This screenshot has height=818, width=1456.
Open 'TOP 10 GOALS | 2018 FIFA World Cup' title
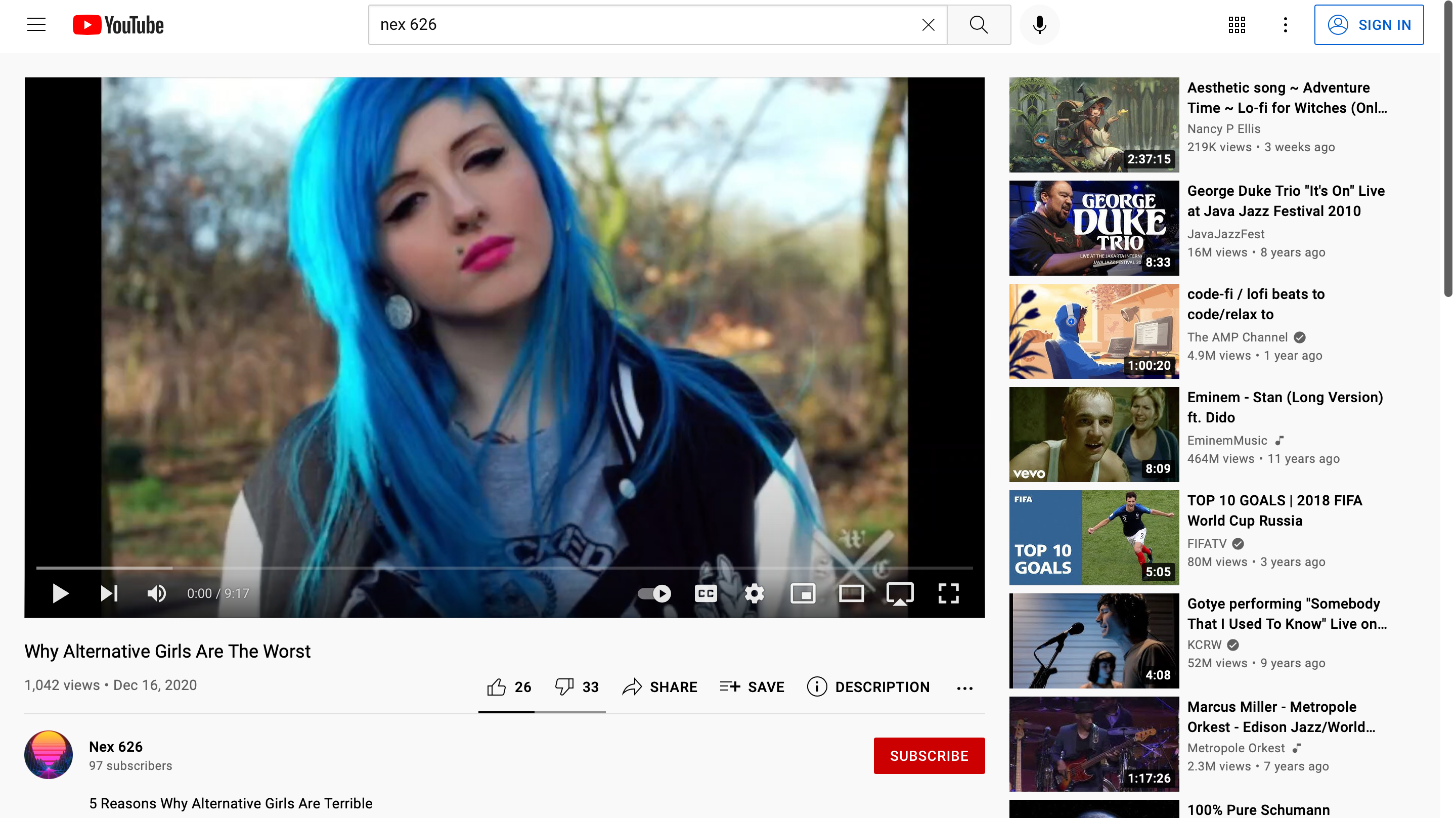(x=1274, y=510)
